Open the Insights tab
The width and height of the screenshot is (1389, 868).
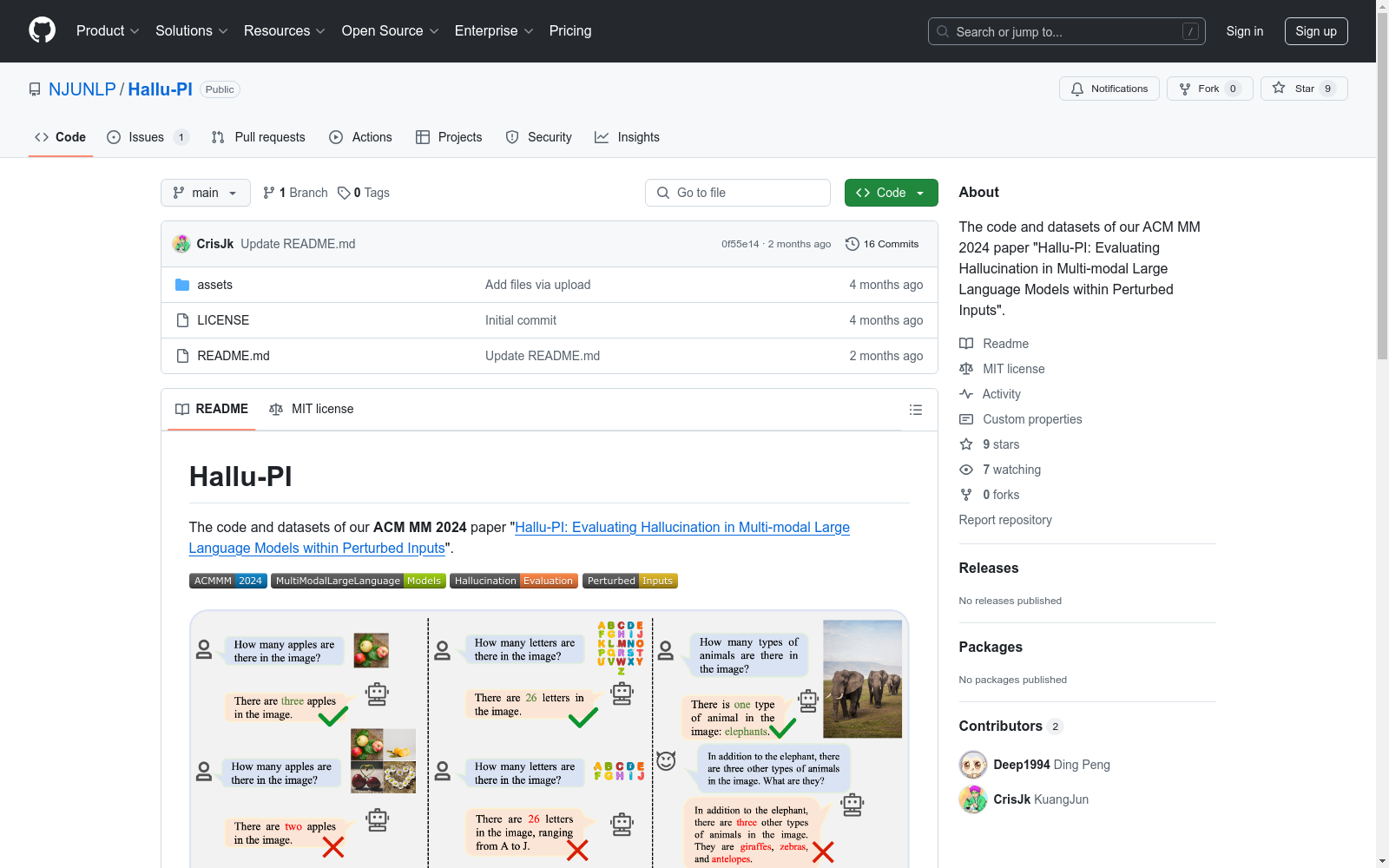point(627,137)
